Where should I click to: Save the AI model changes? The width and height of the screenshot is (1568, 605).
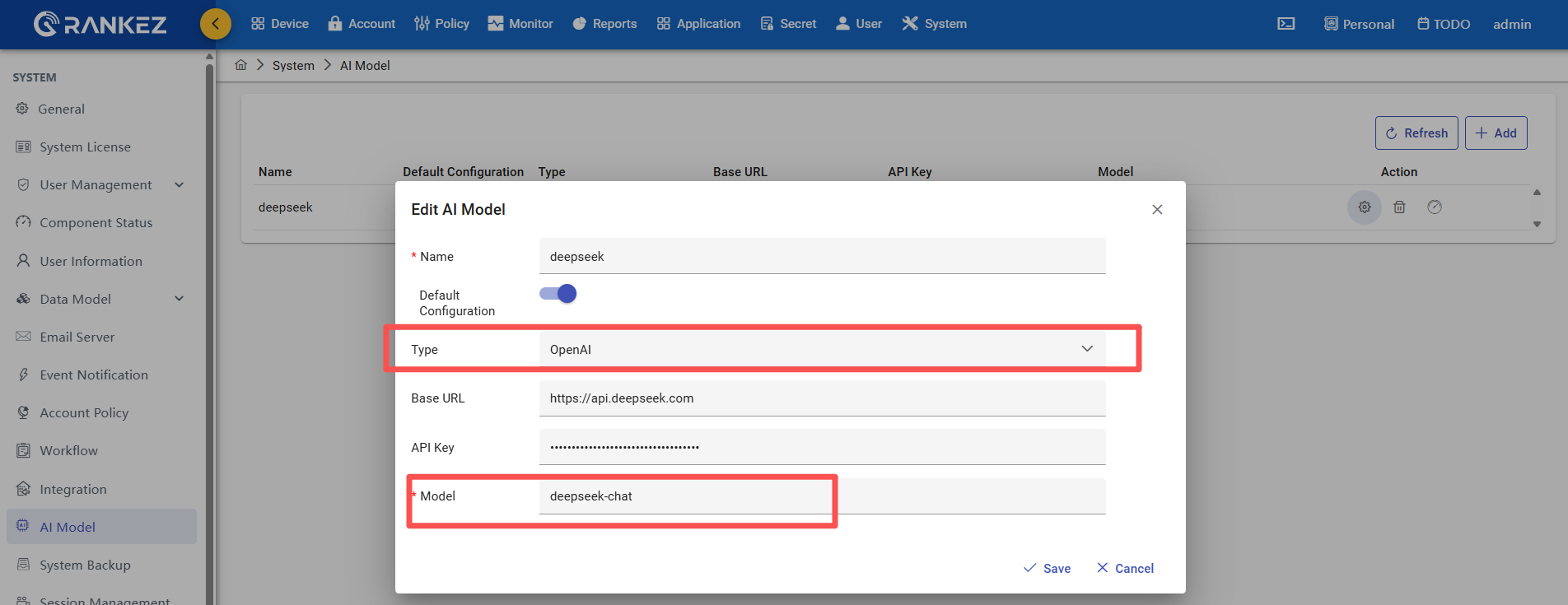pos(1047,568)
